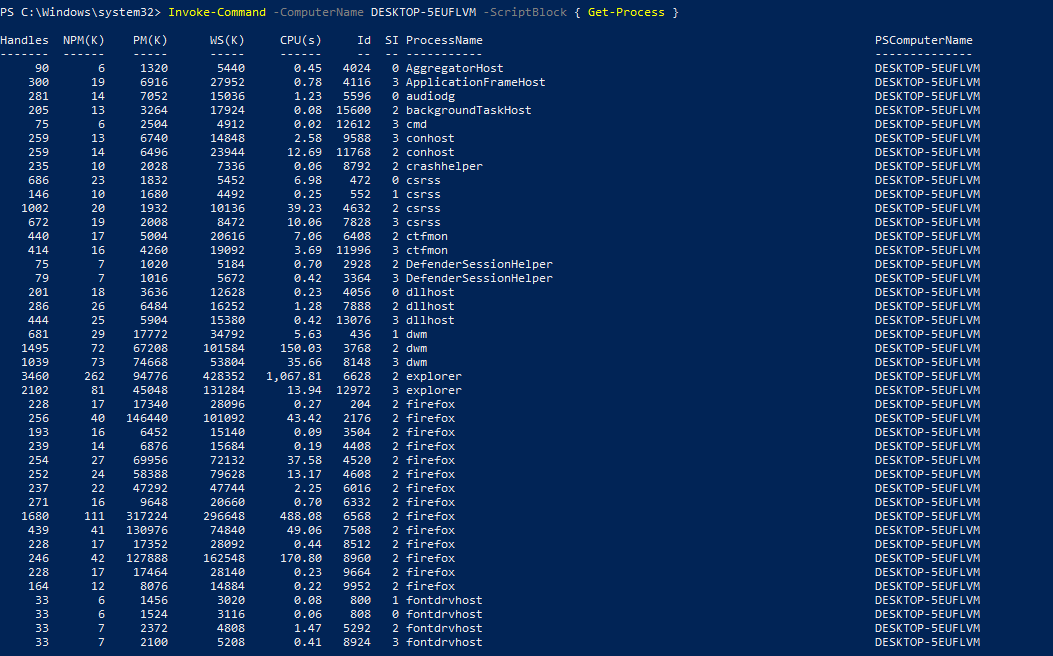Click conhost with Id 9588
The image size is (1053, 656).
430,138
